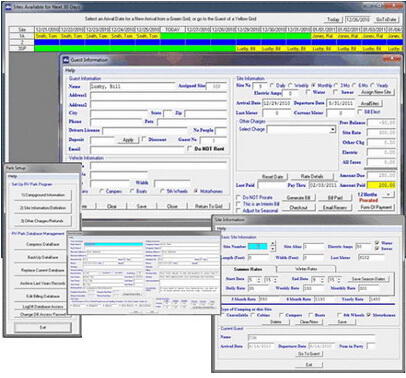Open the Help menu in Guest Information
This screenshot has height=378, width=406.
(x=70, y=70)
